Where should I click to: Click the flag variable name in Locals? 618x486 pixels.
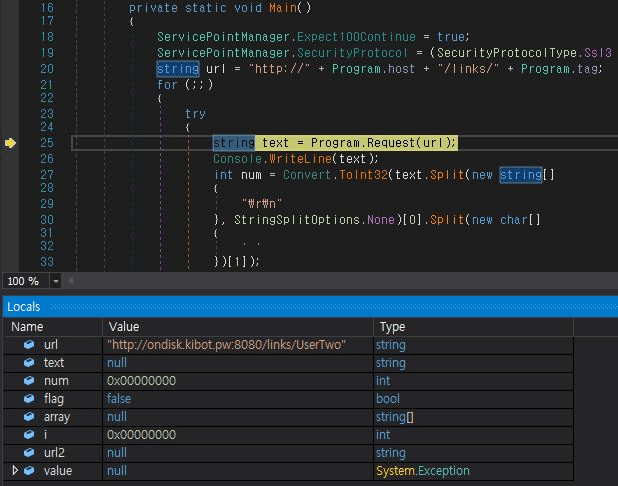coord(54,399)
